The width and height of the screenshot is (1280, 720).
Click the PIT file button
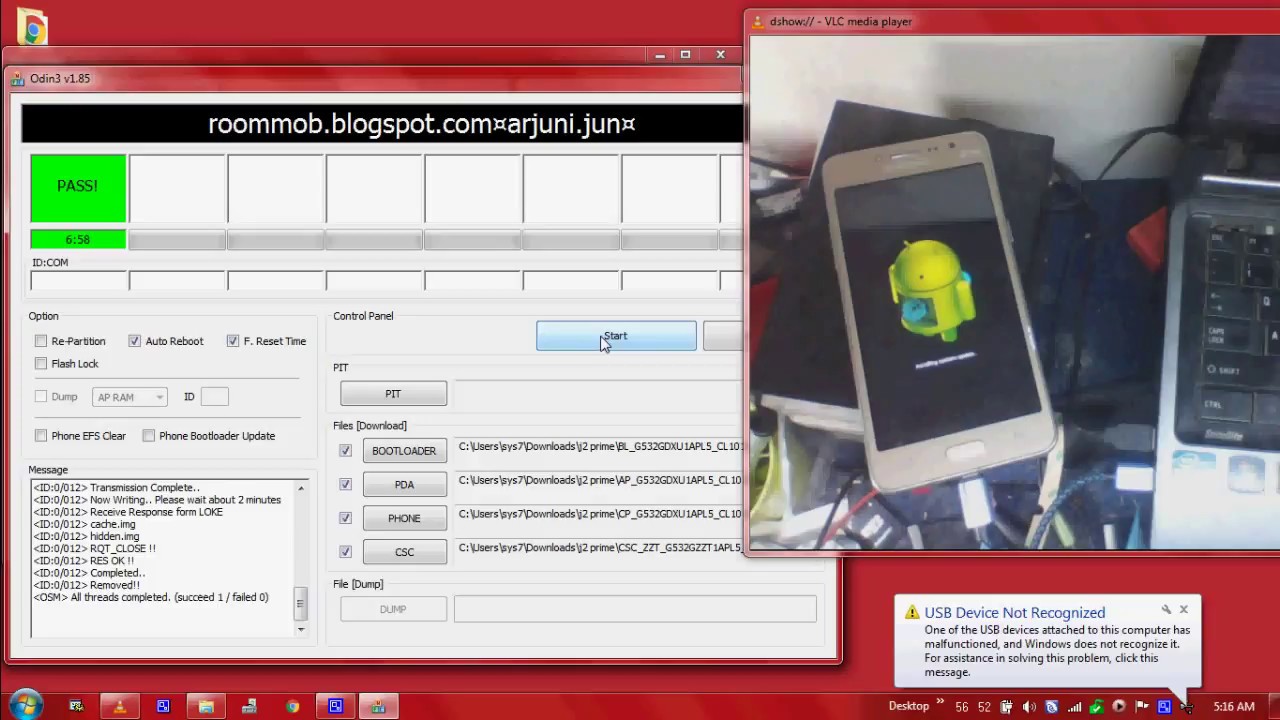pos(393,394)
